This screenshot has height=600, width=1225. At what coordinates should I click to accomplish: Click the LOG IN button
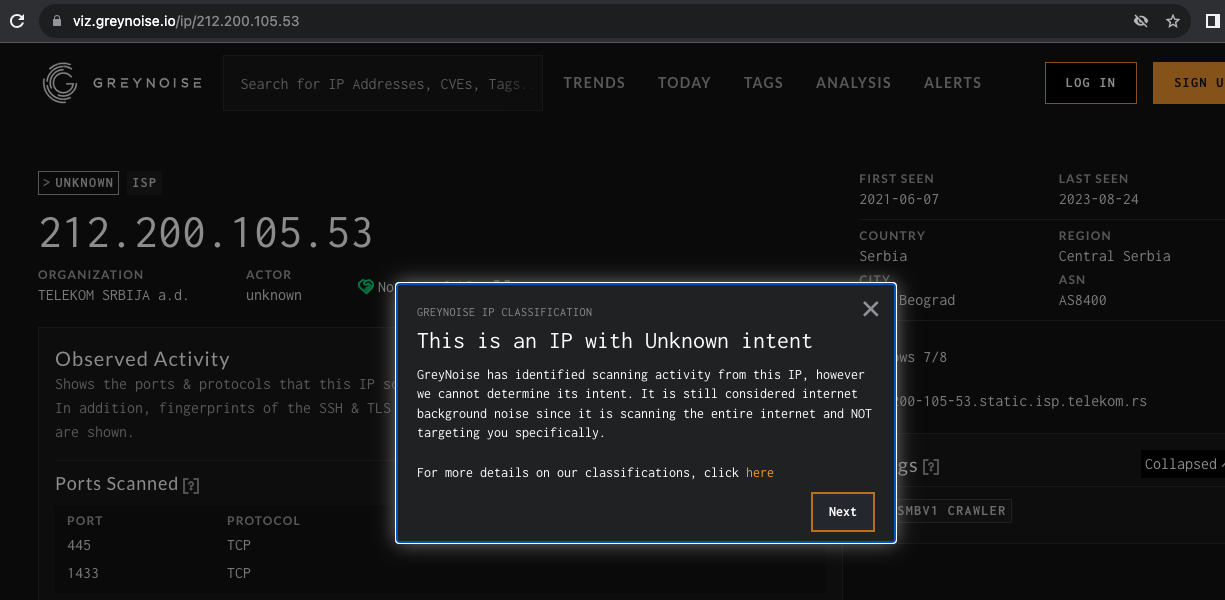[x=1091, y=83]
